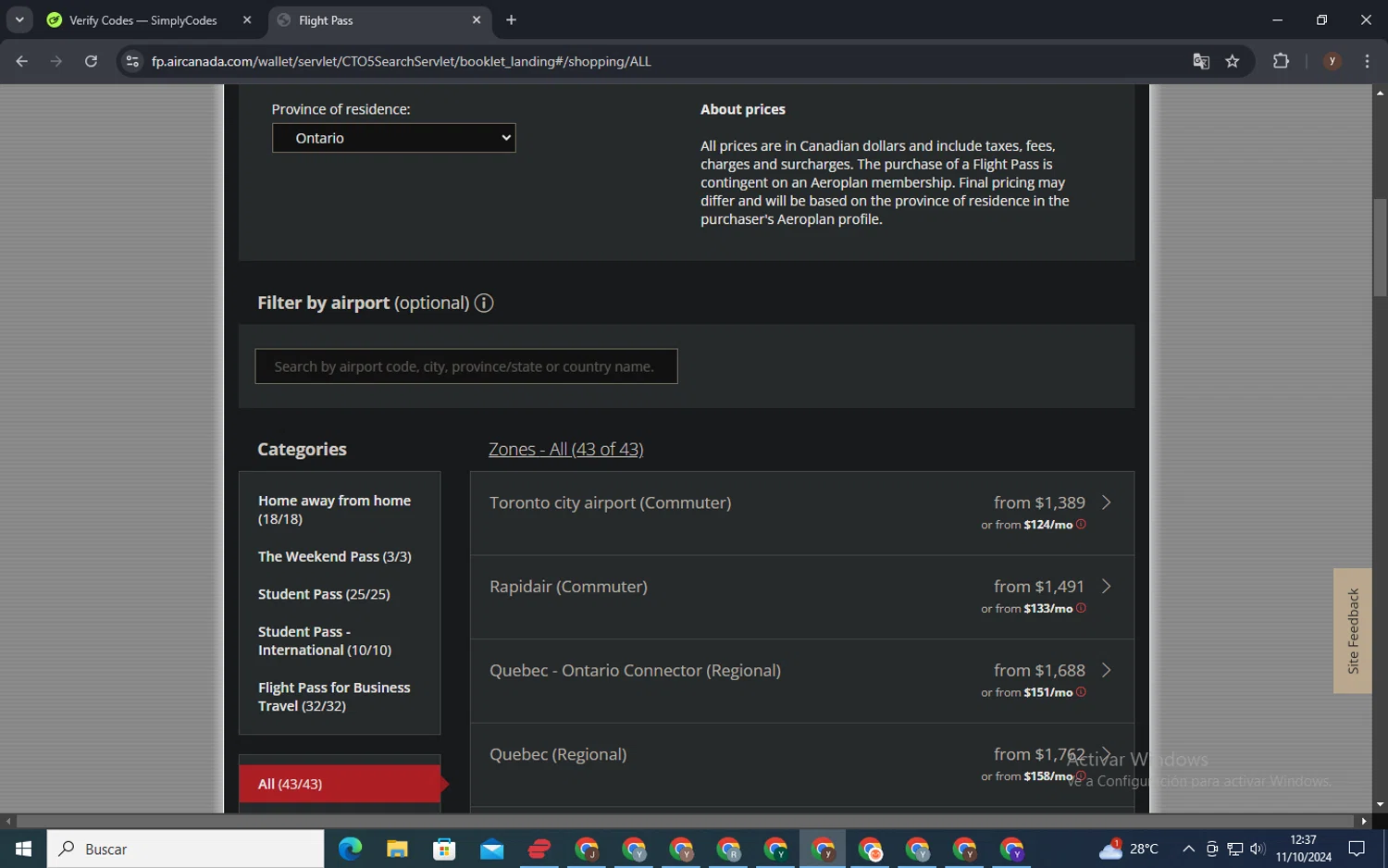Show hidden system tray icons
The height and width of the screenshot is (868, 1388).
[1188, 849]
